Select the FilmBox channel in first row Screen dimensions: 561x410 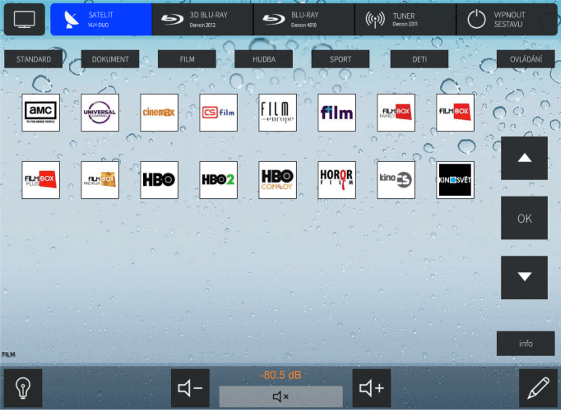click(x=455, y=113)
